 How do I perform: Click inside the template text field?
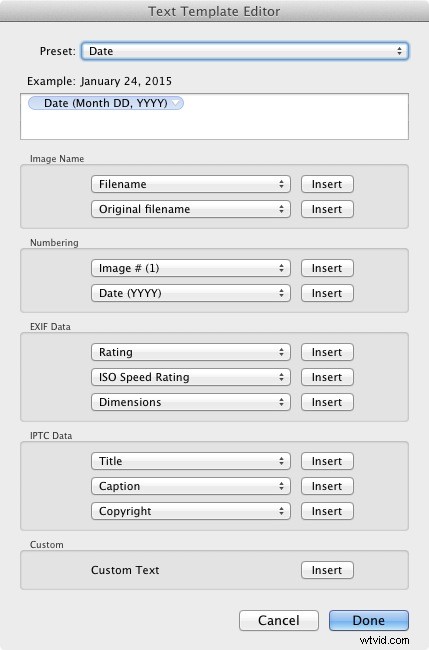pyautogui.click(x=214, y=116)
